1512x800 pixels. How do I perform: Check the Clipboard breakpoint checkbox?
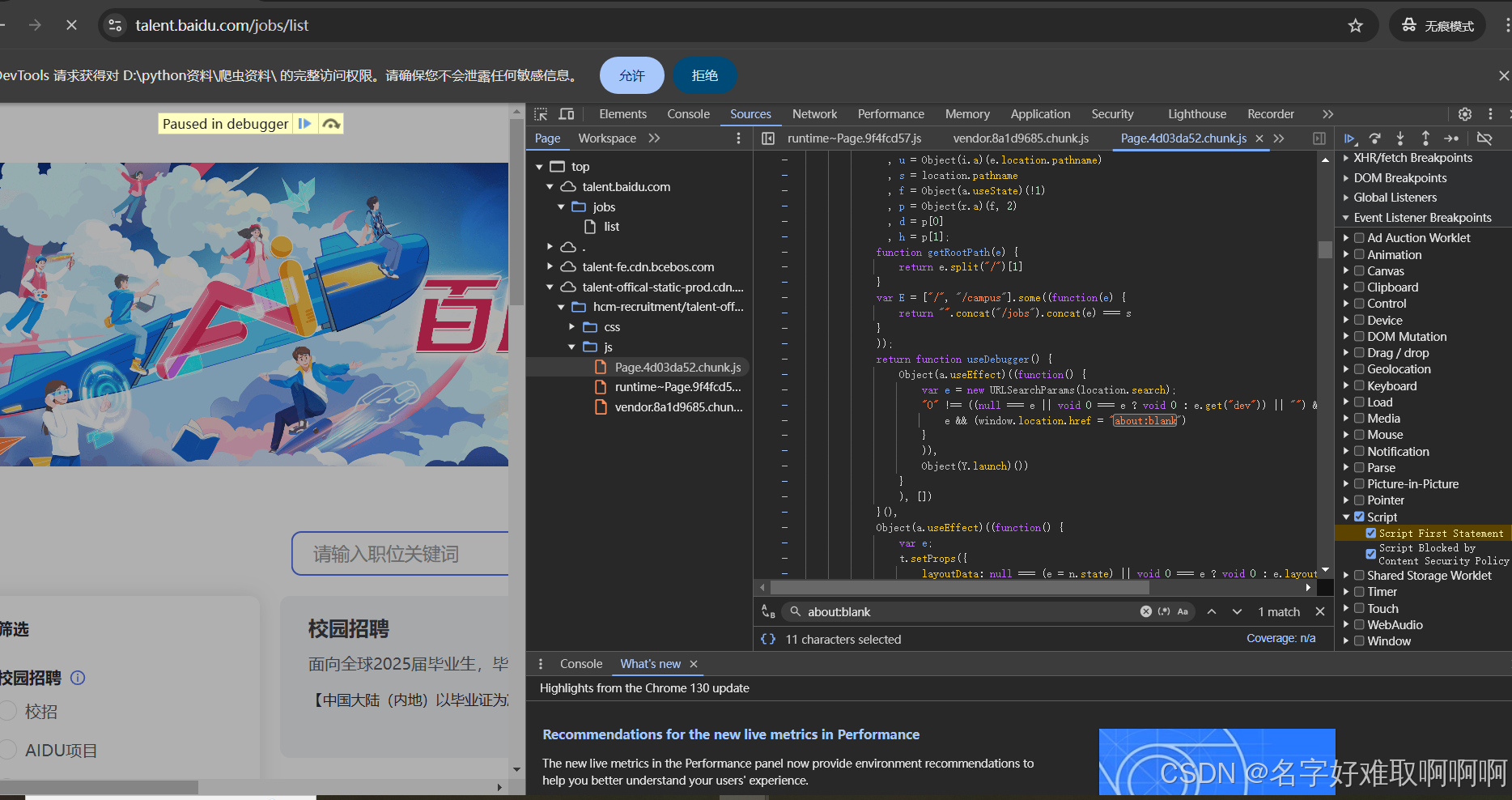tap(1359, 287)
